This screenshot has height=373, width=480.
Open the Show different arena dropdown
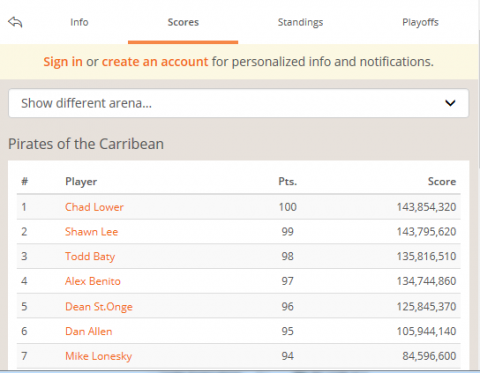[239, 103]
